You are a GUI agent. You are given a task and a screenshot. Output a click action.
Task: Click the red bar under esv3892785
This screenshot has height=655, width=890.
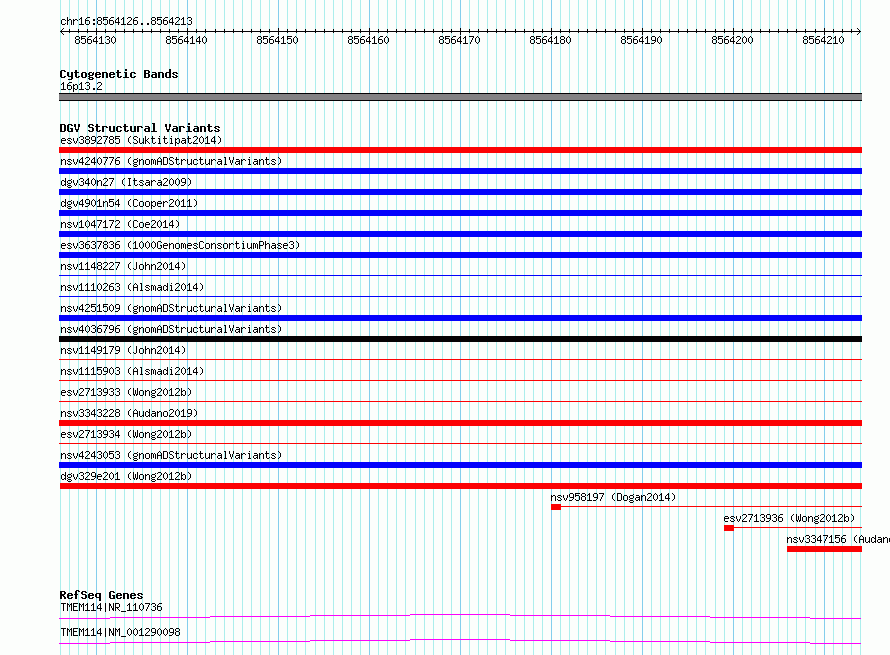(460, 150)
